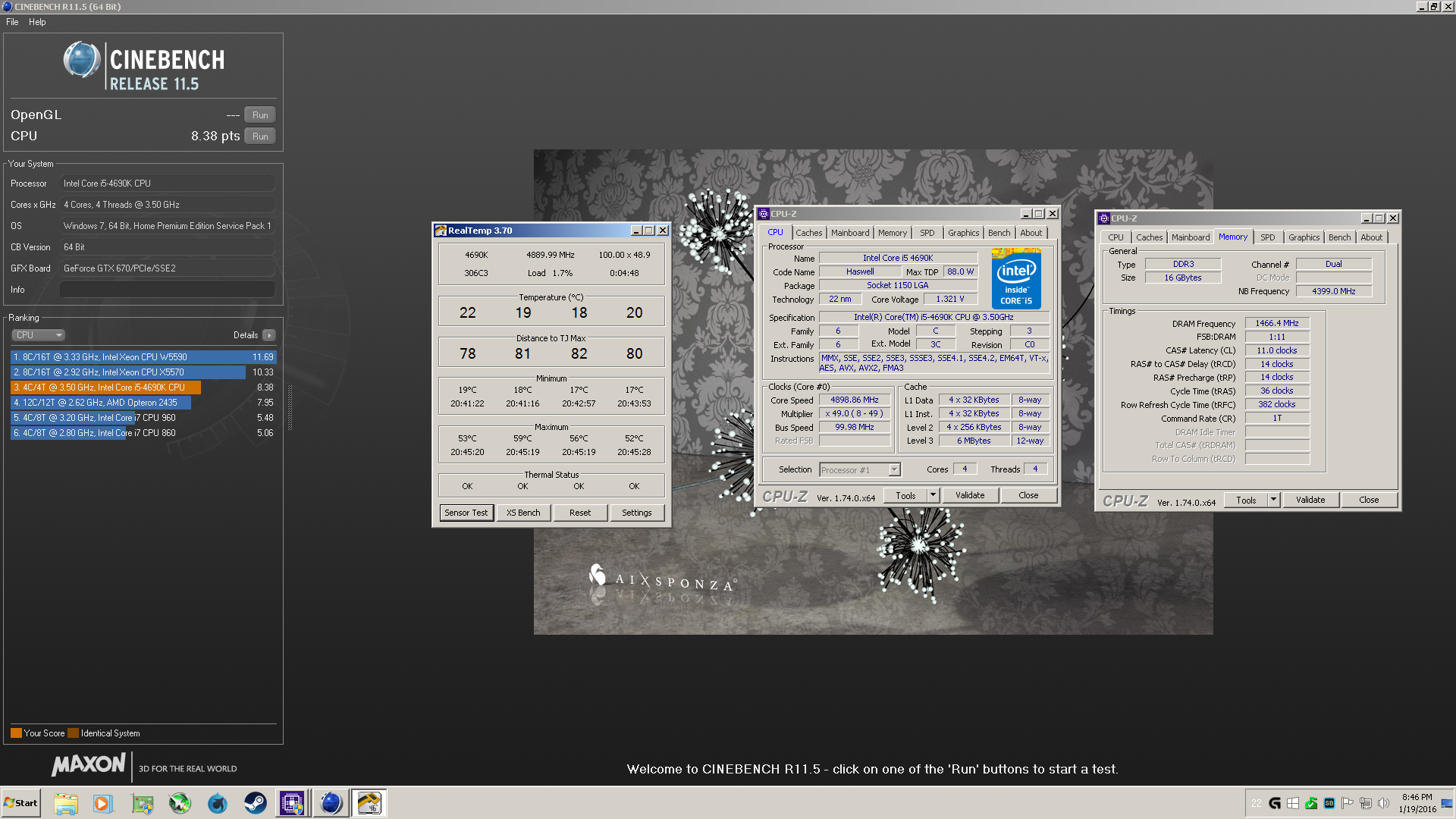Viewport: 1456px width, 819px height.
Task: Switch to RealTemp taskbar icon
Action: [369, 803]
